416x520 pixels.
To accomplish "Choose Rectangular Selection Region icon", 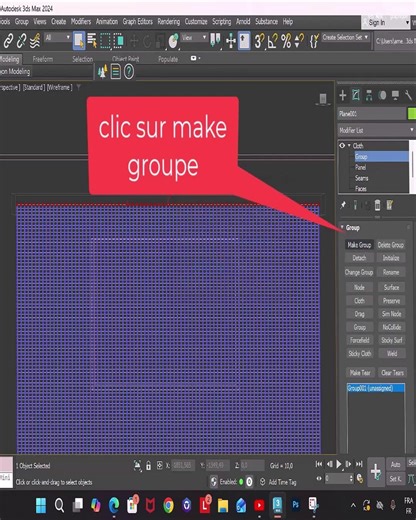I will coord(105,41).
